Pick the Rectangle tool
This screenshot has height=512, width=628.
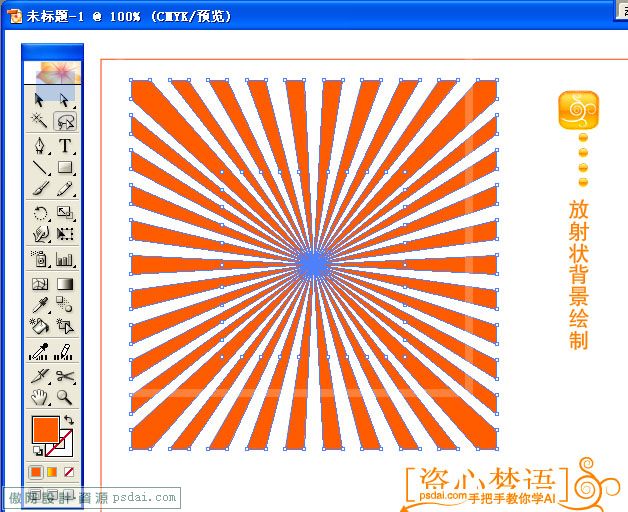pos(65,167)
